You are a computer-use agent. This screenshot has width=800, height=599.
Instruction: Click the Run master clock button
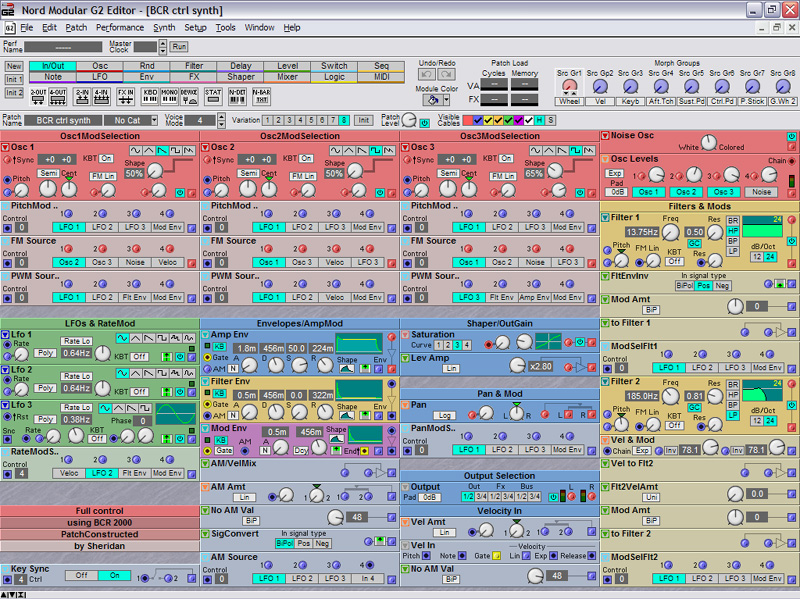click(x=179, y=47)
